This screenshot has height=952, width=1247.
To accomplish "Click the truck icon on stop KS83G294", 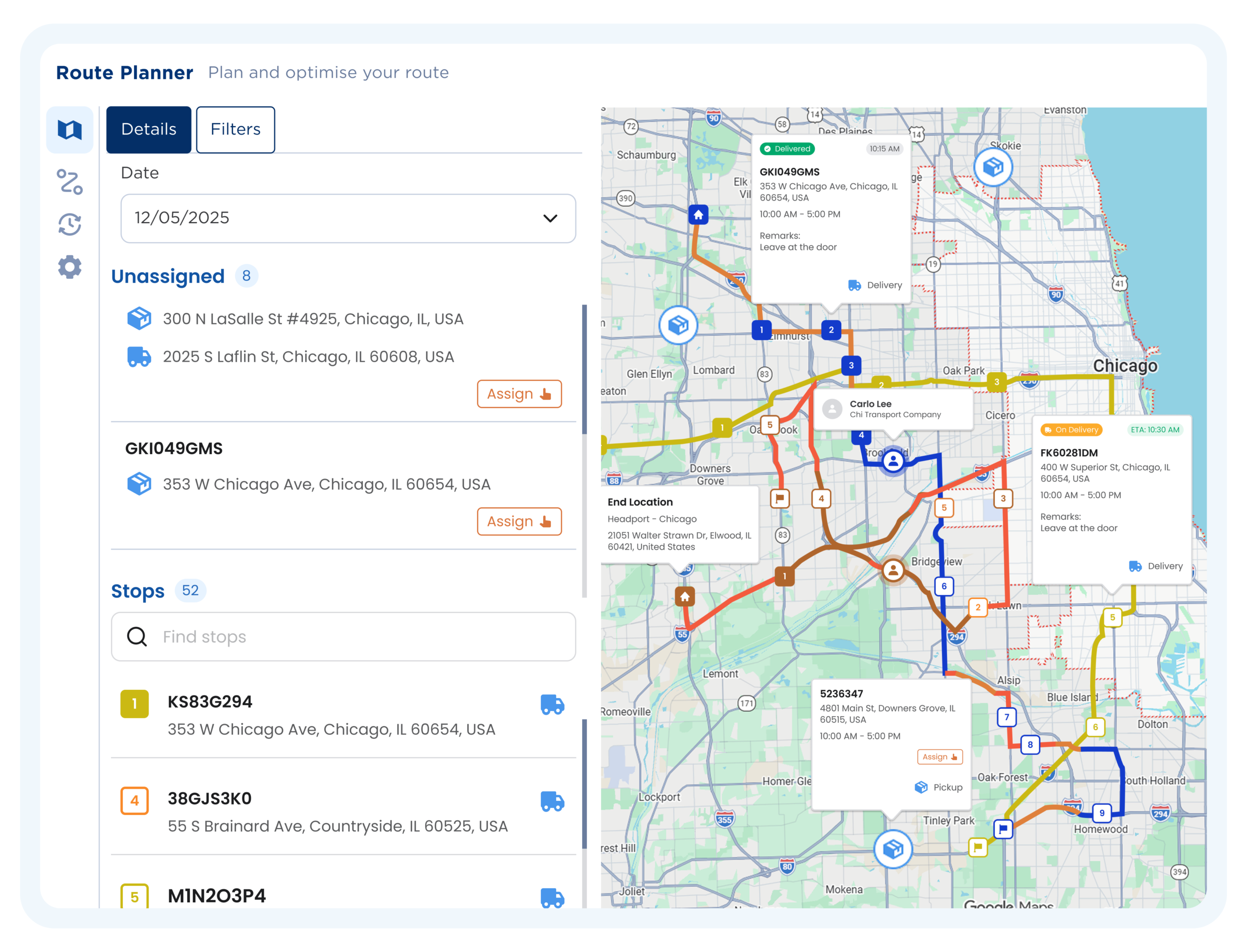I will tap(552, 704).
